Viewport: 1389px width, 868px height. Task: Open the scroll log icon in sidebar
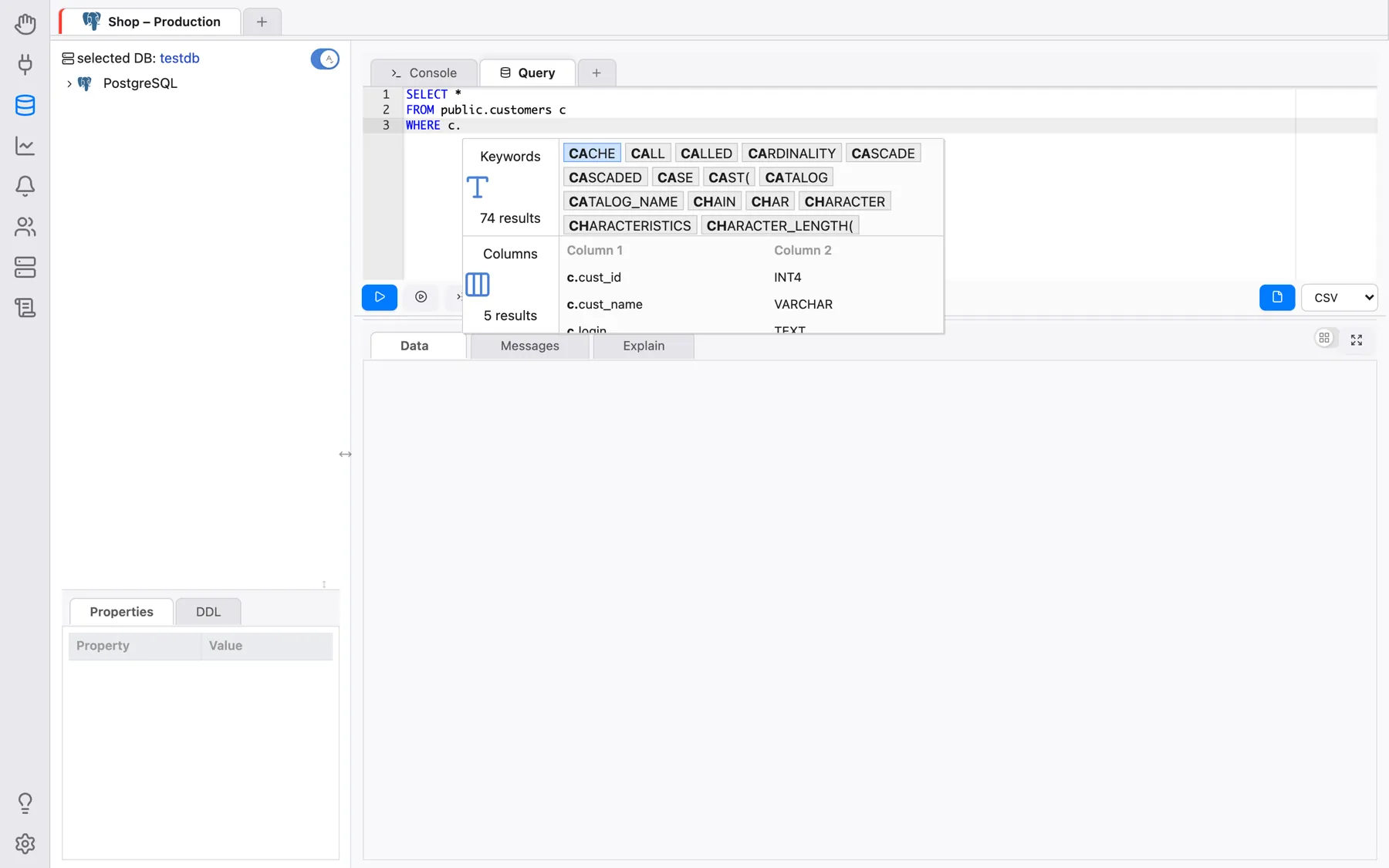tap(25, 308)
